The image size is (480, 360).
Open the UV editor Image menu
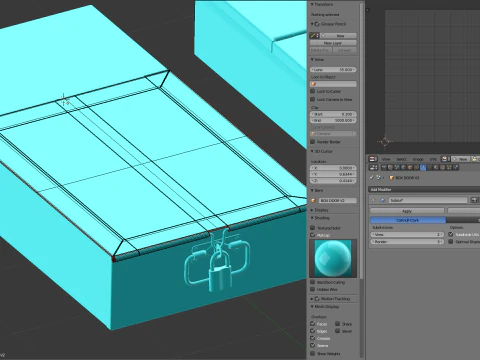pyautogui.click(x=418, y=159)
